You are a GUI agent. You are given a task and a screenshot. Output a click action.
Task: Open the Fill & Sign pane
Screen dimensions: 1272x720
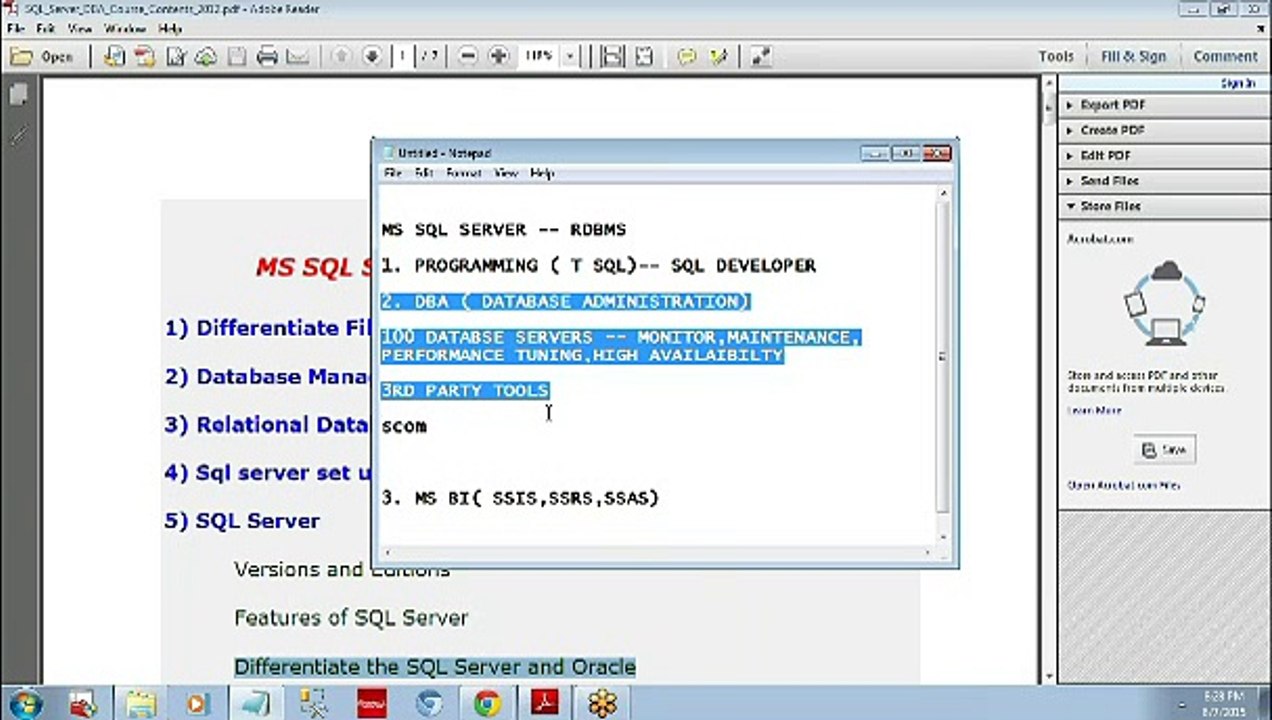[1133, 57]
